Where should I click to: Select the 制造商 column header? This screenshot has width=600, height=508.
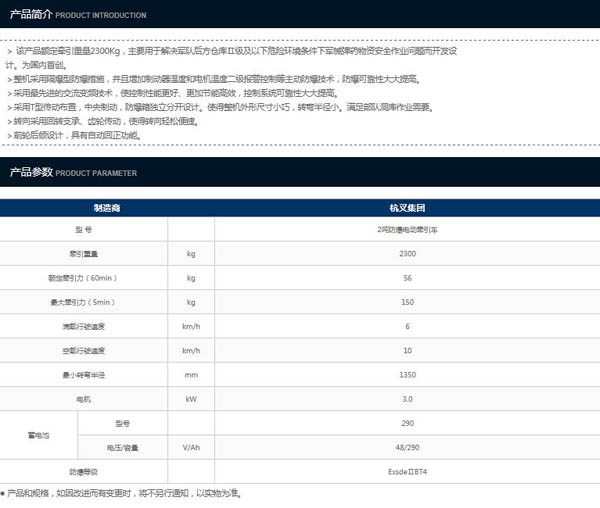point(107,207)
